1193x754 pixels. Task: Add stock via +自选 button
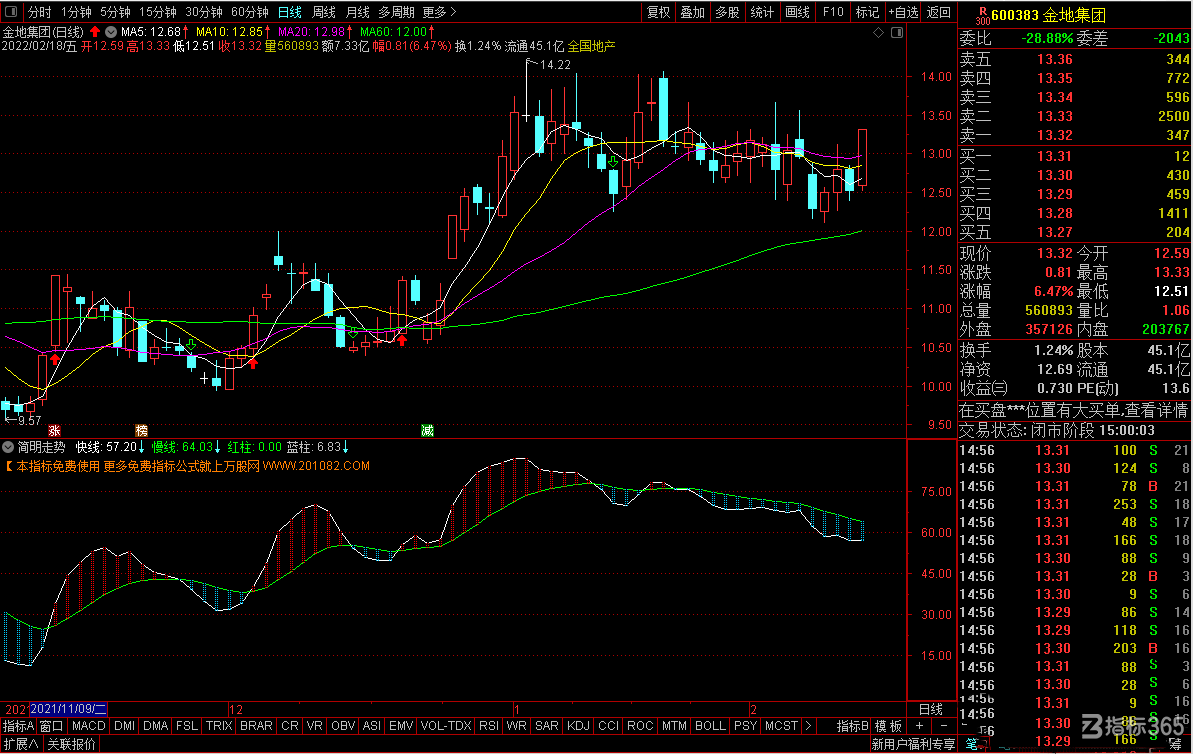[x=903, y=12]
